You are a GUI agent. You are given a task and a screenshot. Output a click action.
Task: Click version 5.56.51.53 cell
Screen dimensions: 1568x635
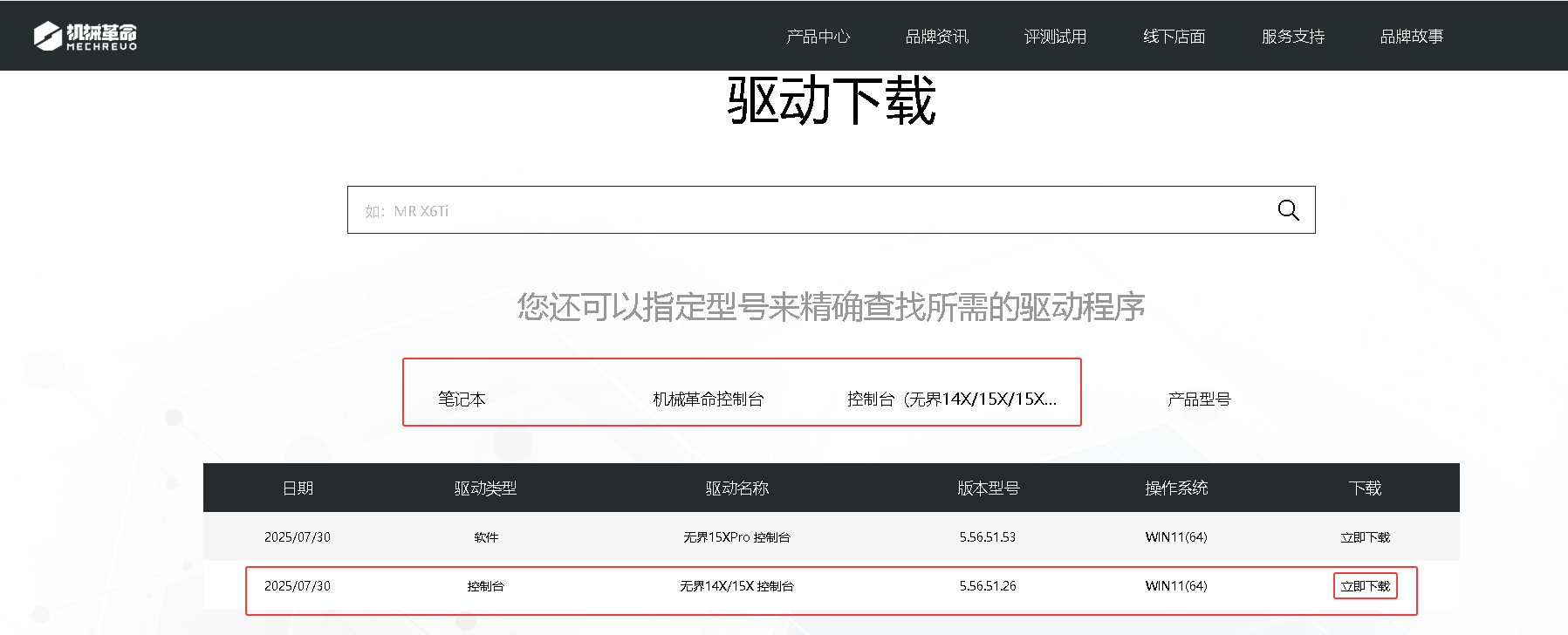(x=988, y=537)
